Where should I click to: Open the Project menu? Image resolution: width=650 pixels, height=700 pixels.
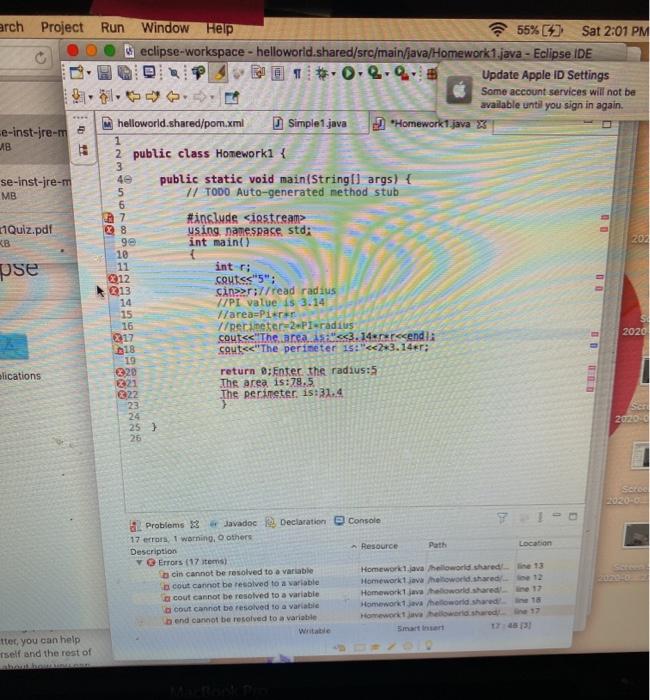(x=62, y=28)
